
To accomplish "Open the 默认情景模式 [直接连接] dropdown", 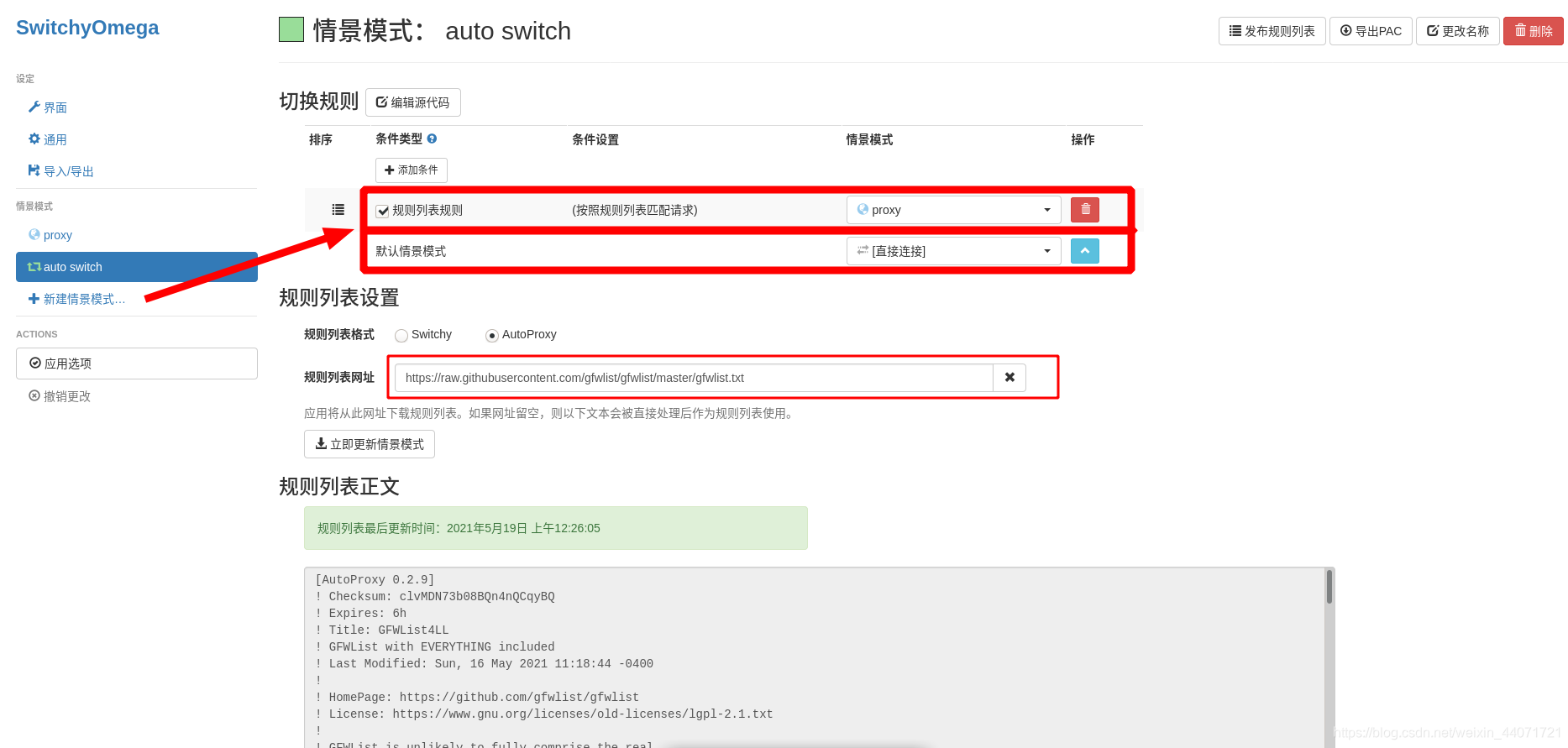I will pos(954,251).
